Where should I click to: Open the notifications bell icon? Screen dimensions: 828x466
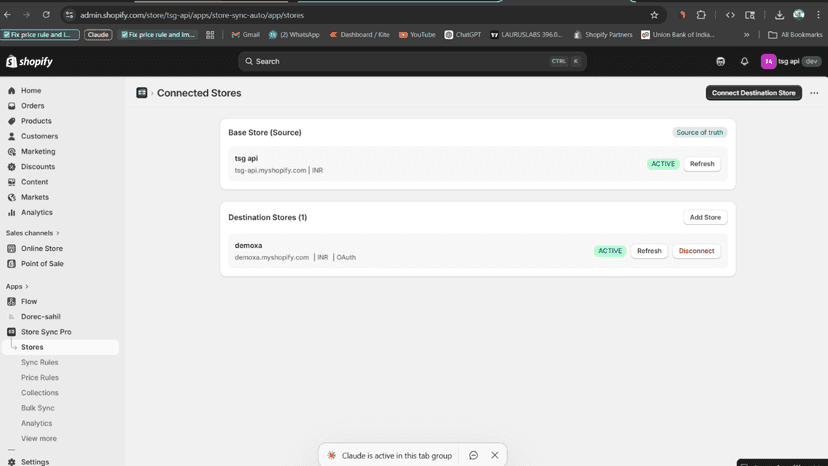pos(744,61)
